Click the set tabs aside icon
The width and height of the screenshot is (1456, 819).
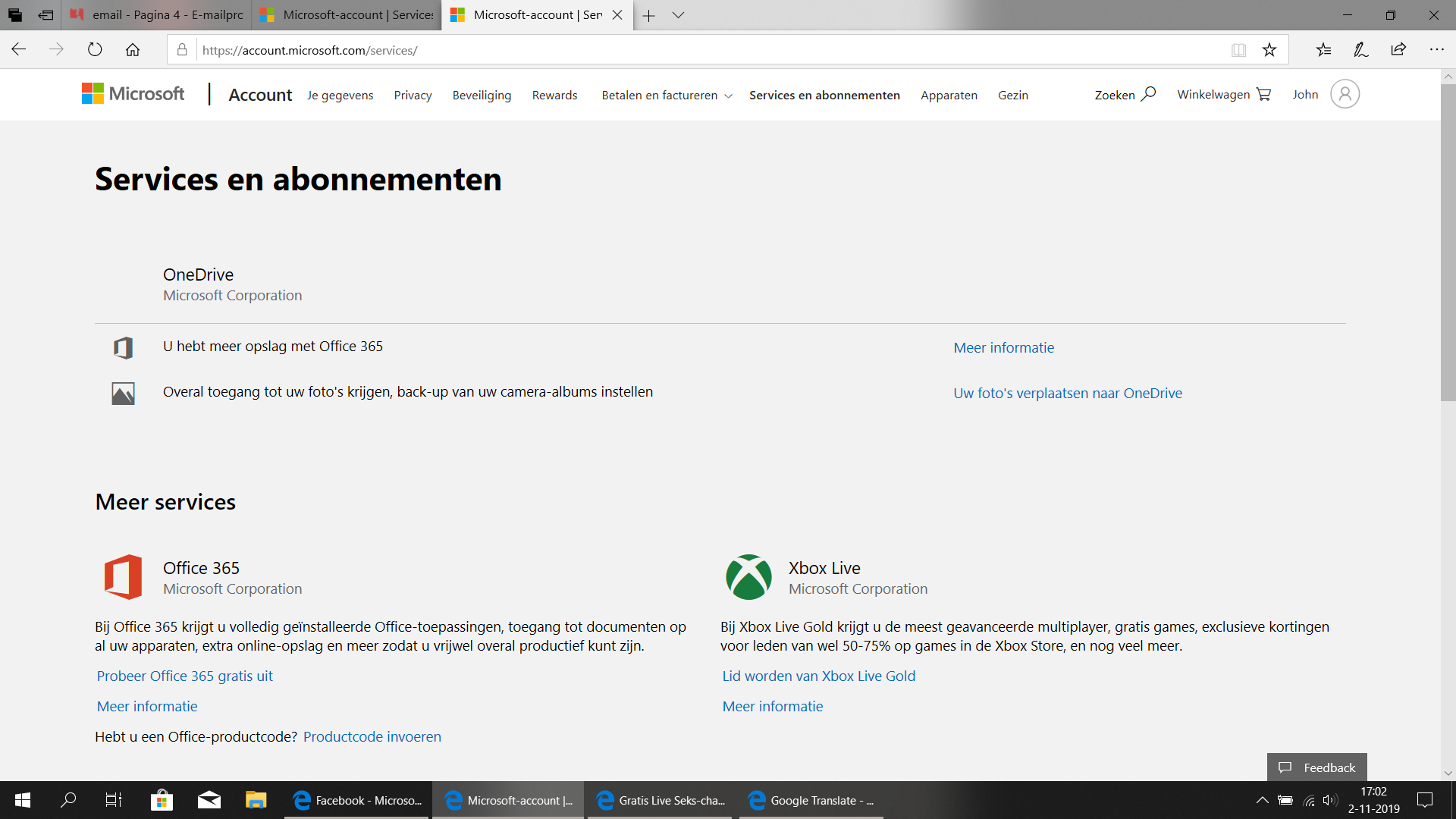[45, 15]
